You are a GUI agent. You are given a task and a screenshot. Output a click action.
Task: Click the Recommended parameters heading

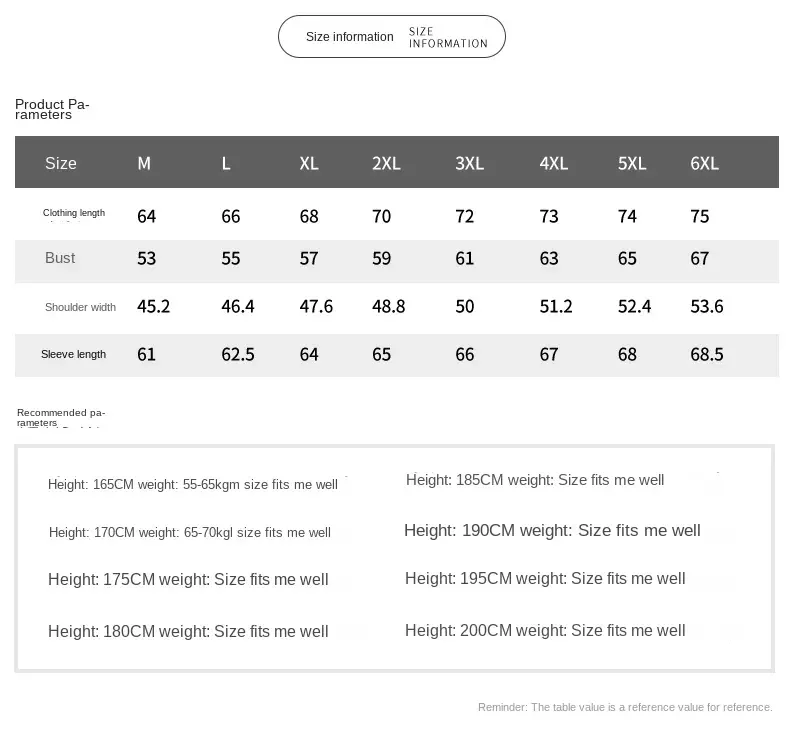tap(60, 417)
